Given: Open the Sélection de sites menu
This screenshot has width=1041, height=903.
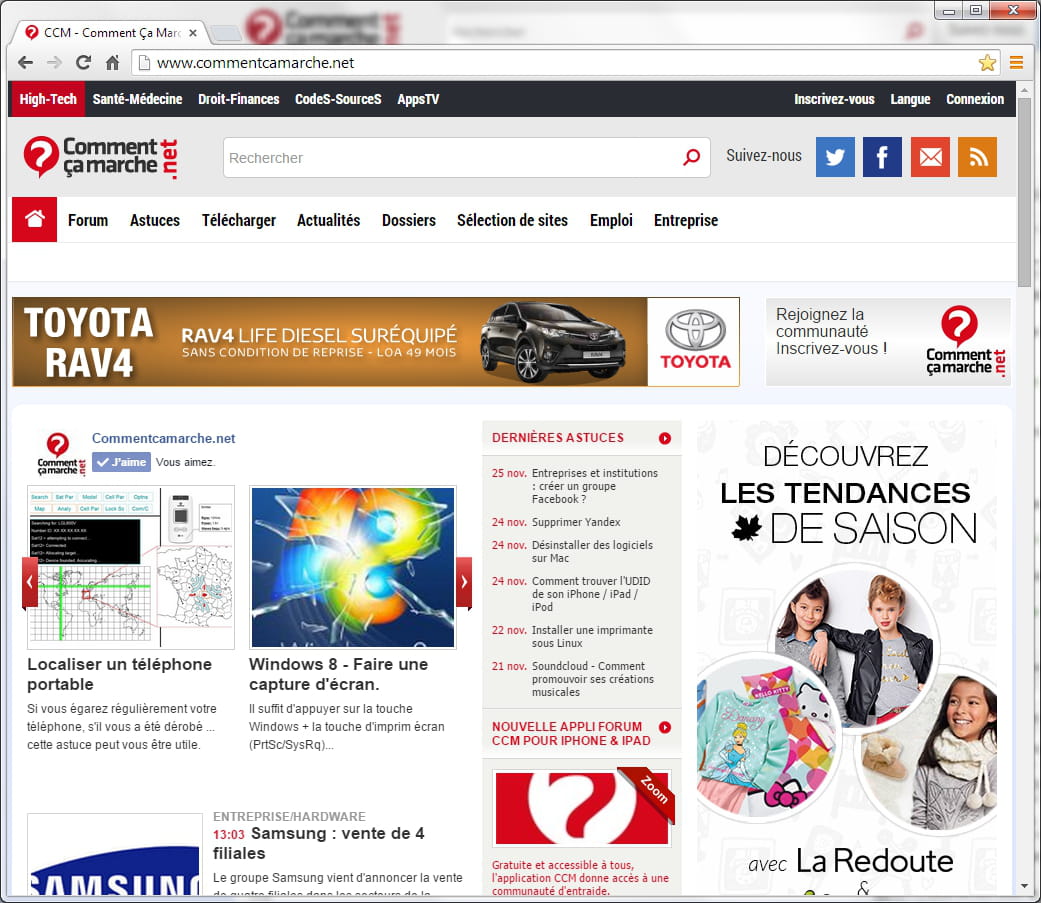Looking at the screenshot, I should coord(512,220).
